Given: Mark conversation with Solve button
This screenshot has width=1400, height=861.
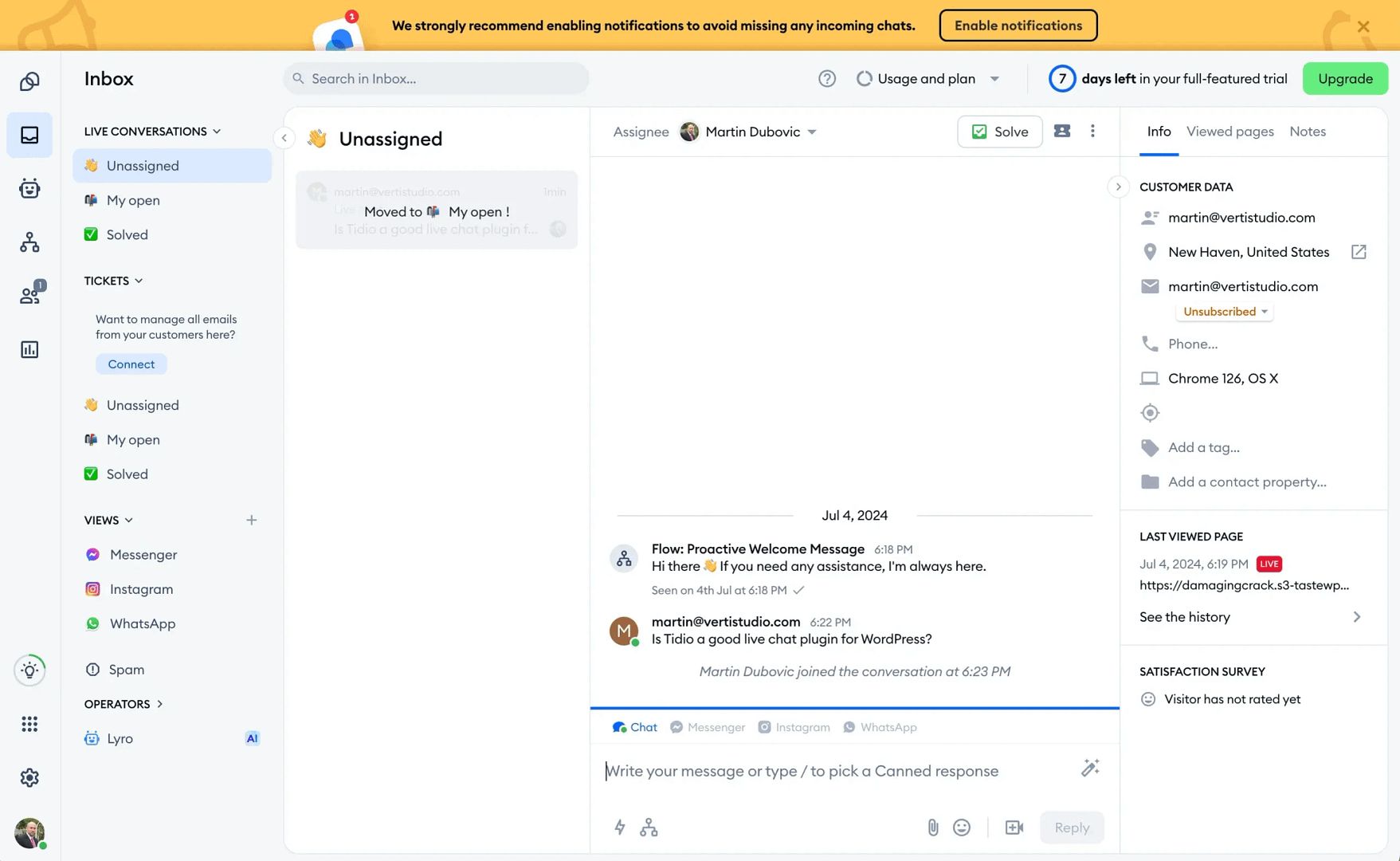Looking at the screenshot, I should [x=1000, y=132].
